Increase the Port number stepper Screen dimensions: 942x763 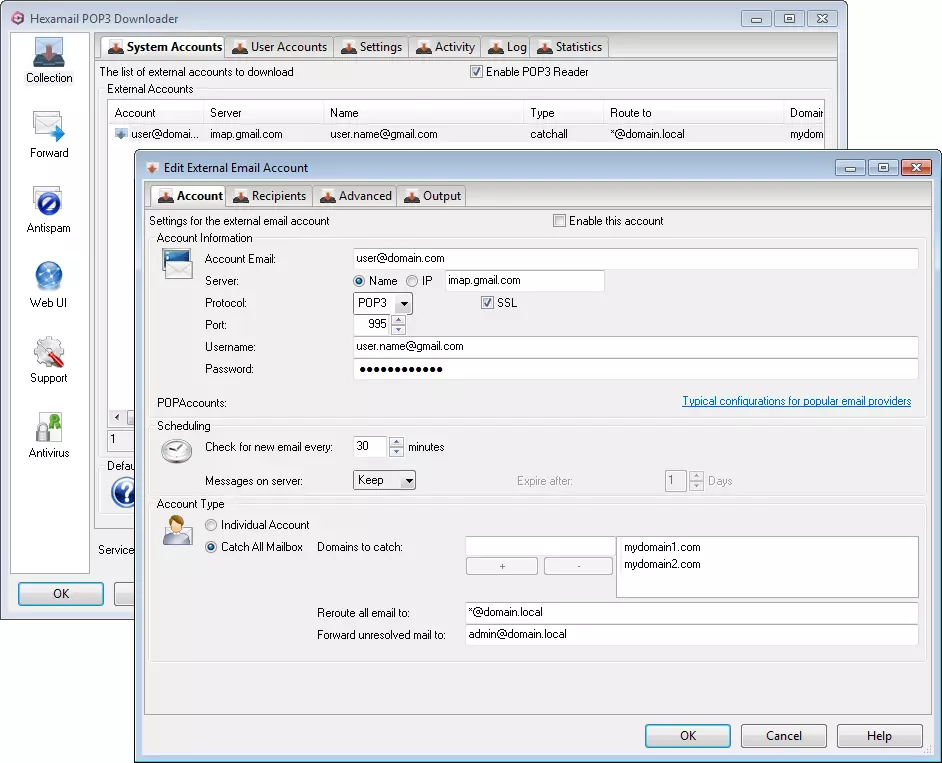(x=399, y=320)
